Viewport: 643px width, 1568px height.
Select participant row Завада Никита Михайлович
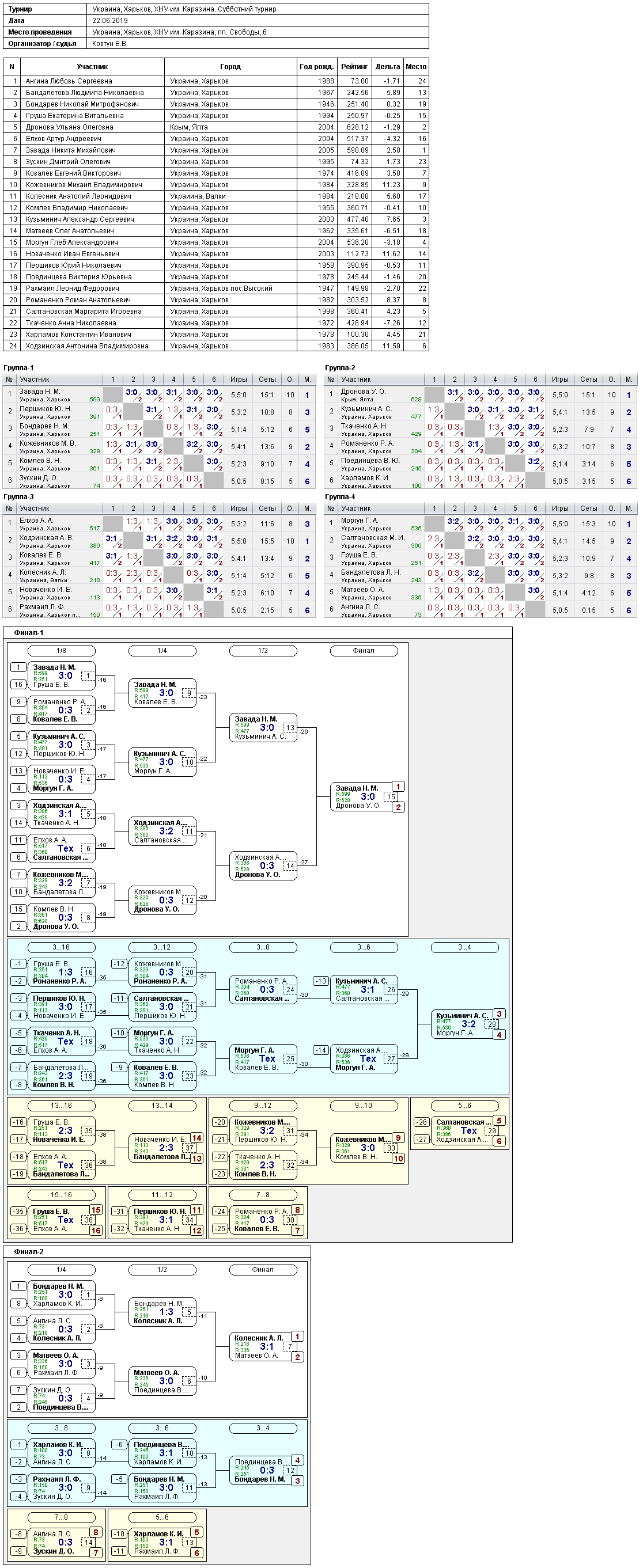[x=215, y=150]
